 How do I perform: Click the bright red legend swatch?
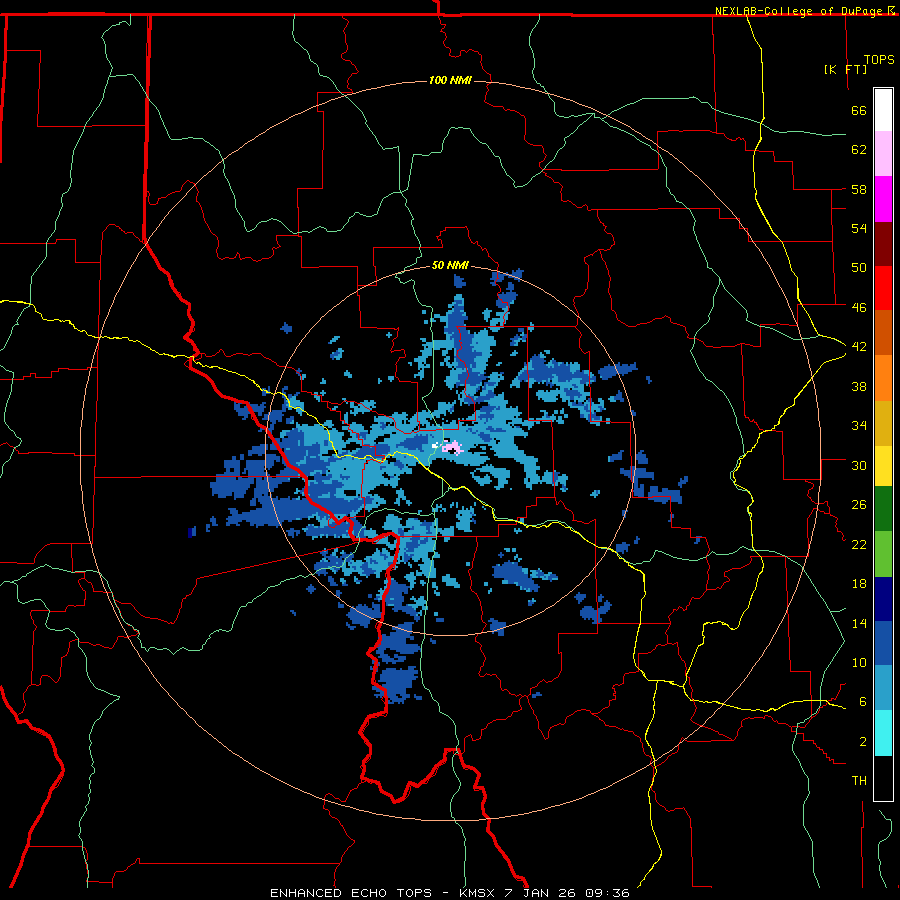883,288
